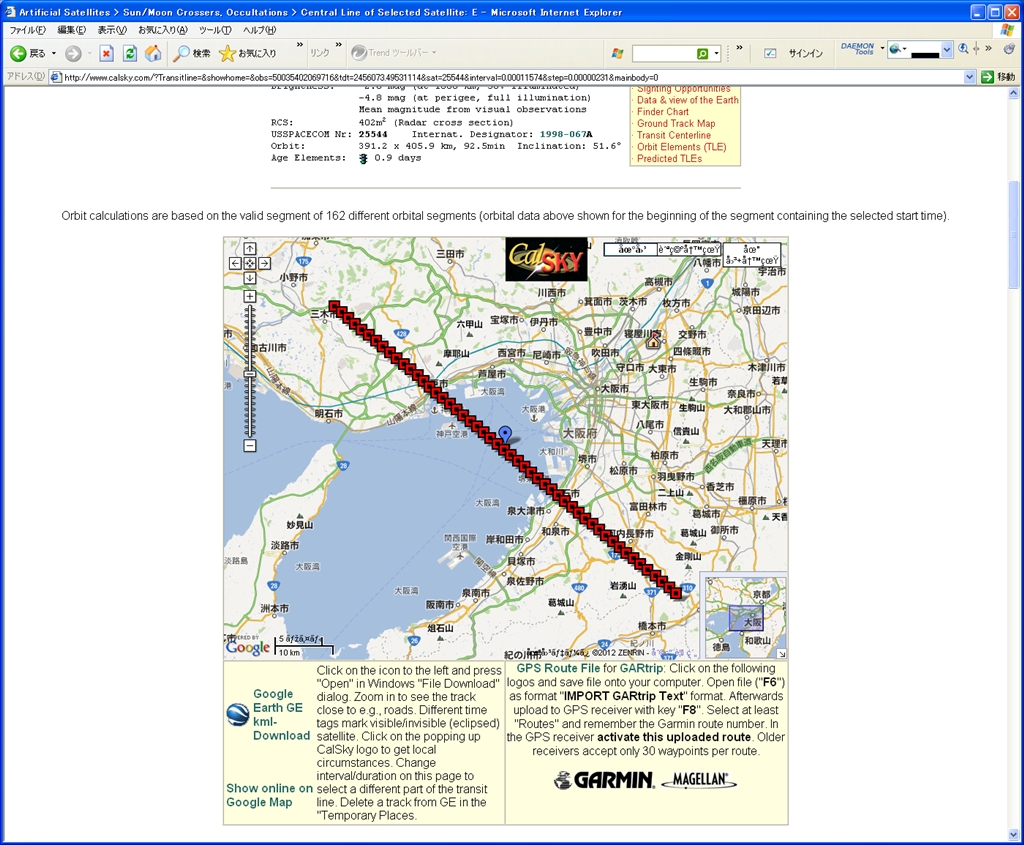Open the Ground Track Map link
Image resolution: width=1024 pixels, height=845 pixels.
click(676, 123)
